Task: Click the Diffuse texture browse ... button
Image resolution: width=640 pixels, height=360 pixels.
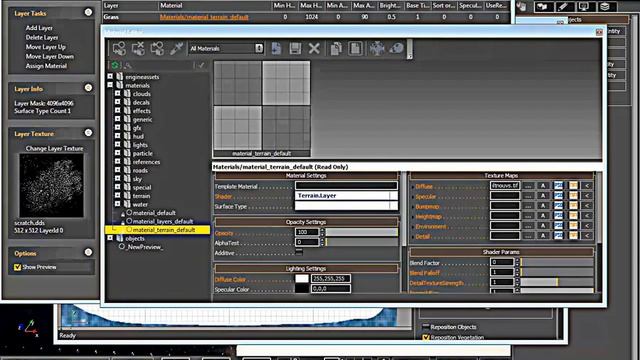Action: coord(528,186)
